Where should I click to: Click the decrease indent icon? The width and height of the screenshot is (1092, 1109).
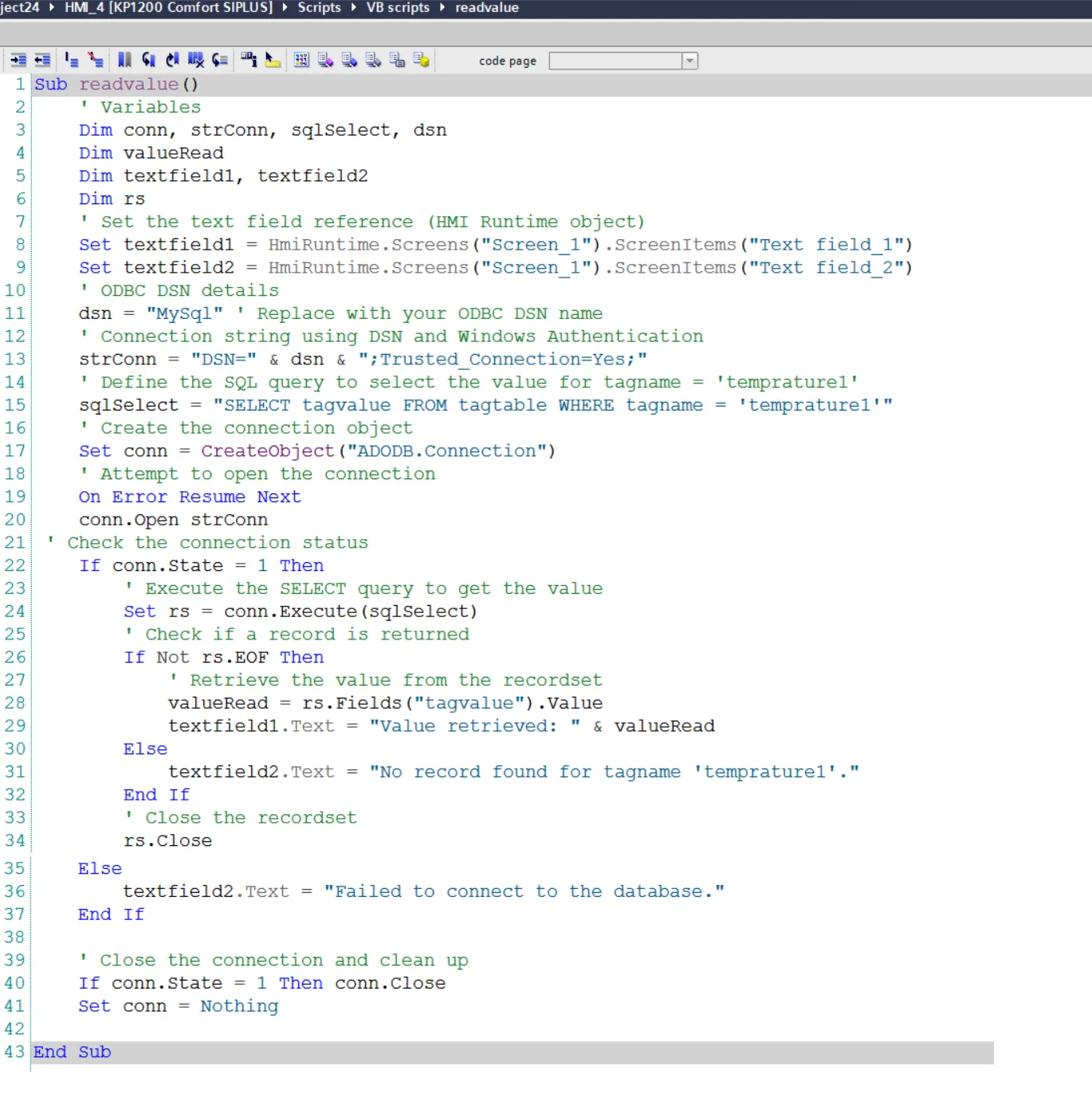click(42, 61)
